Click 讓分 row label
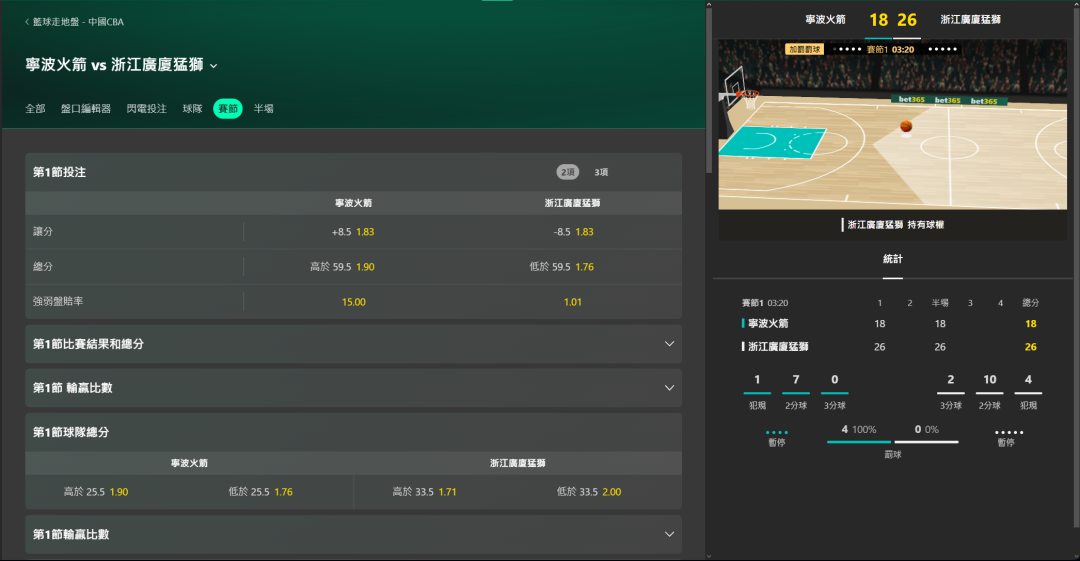This screenshot has width=1080, height=561. coord(43,232)
